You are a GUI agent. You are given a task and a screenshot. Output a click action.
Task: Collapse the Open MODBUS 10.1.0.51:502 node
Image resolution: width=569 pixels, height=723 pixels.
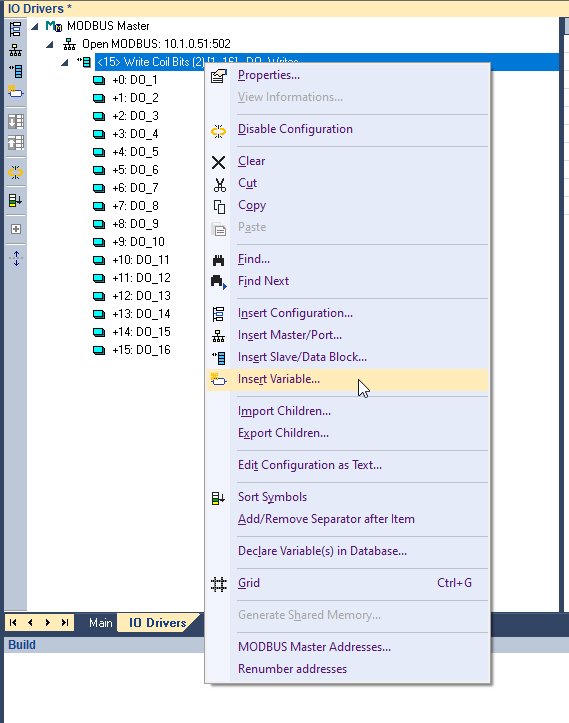click(x=50, y=45)
